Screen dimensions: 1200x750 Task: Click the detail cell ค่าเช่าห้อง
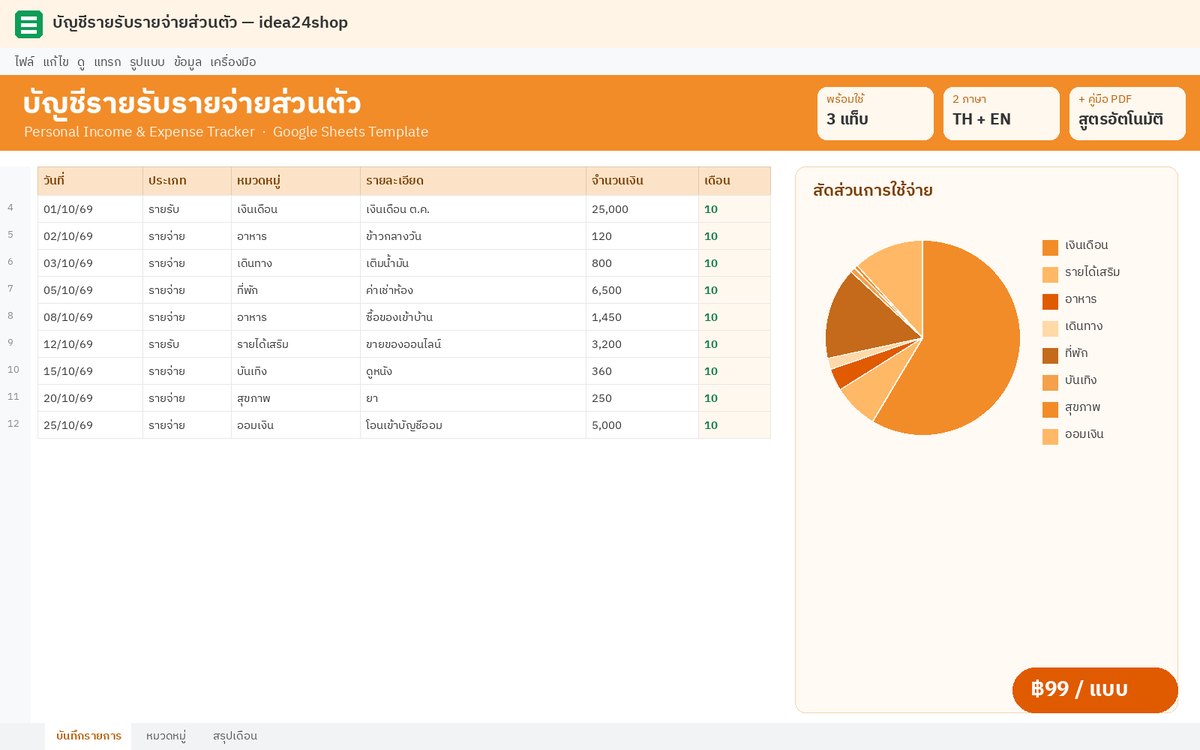click(473, 290)
